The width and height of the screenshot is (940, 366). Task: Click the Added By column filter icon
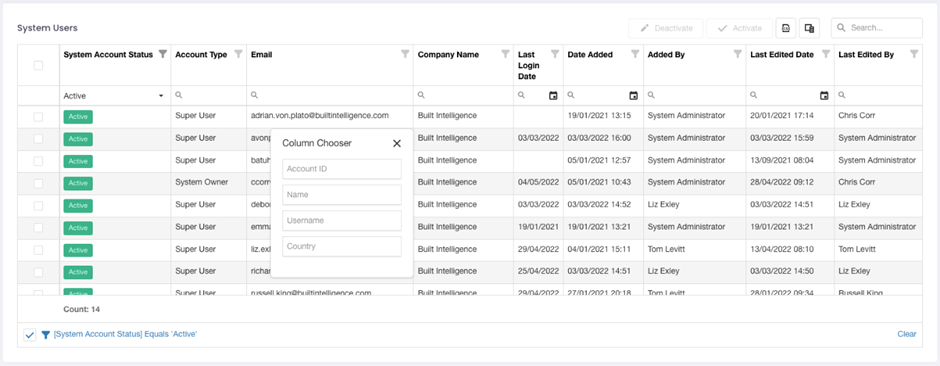coord(738,54)
